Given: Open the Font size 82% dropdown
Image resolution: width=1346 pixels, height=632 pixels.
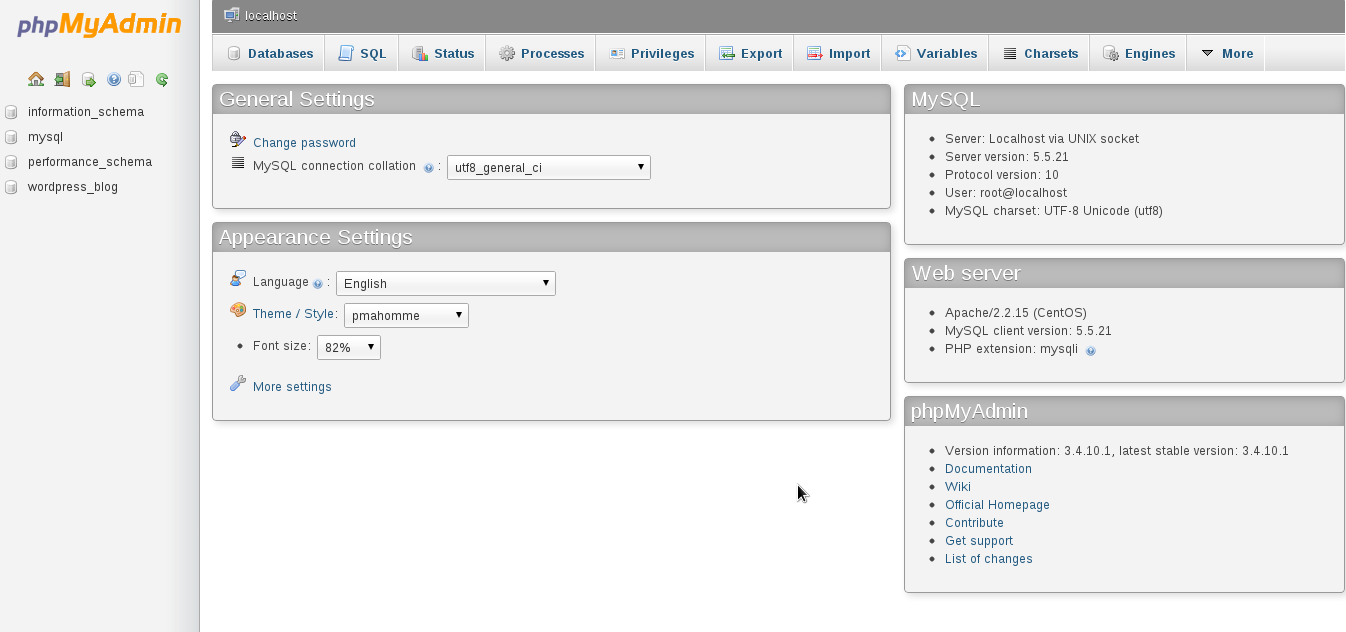Looking at the screenshot, I should click(348, 347).
